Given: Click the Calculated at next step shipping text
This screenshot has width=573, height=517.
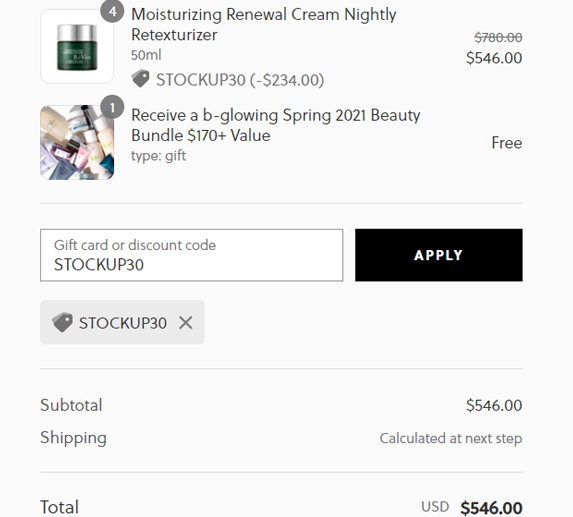Looking at the screenshot, I should click(x=451, y=438).
